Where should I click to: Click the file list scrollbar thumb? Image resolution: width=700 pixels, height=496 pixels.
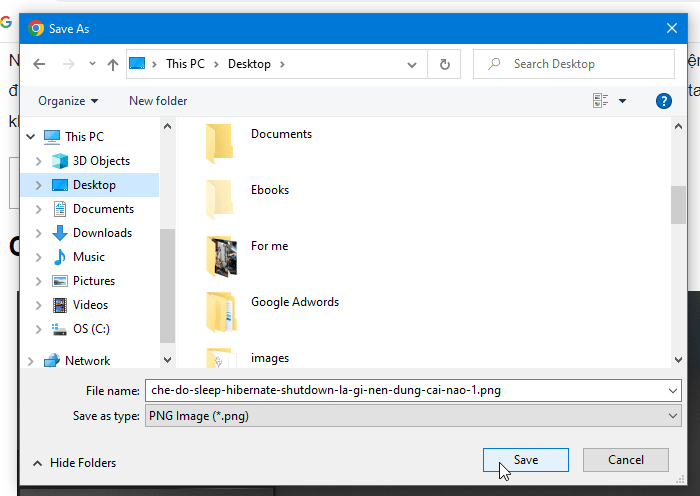click(678, 205)
